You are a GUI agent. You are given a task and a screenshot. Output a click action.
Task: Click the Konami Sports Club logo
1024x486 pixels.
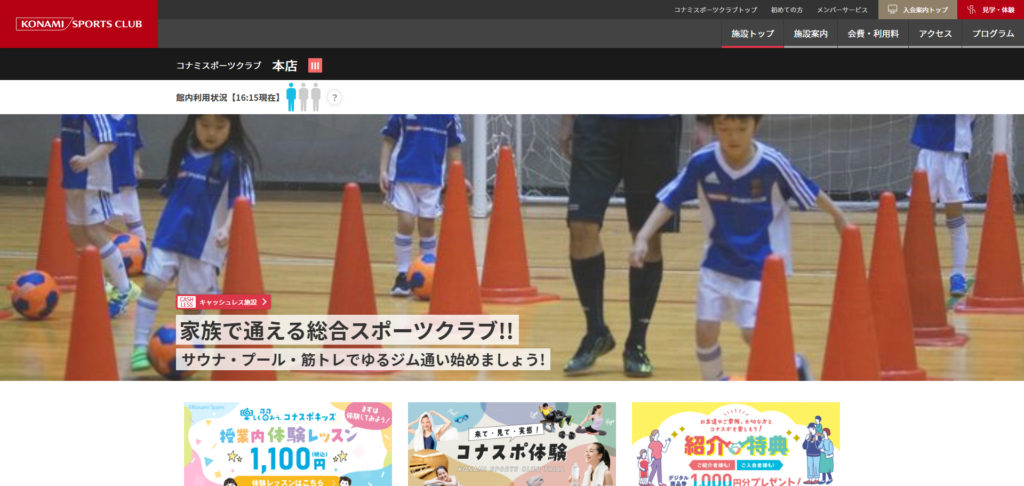[x=79, y=24]
